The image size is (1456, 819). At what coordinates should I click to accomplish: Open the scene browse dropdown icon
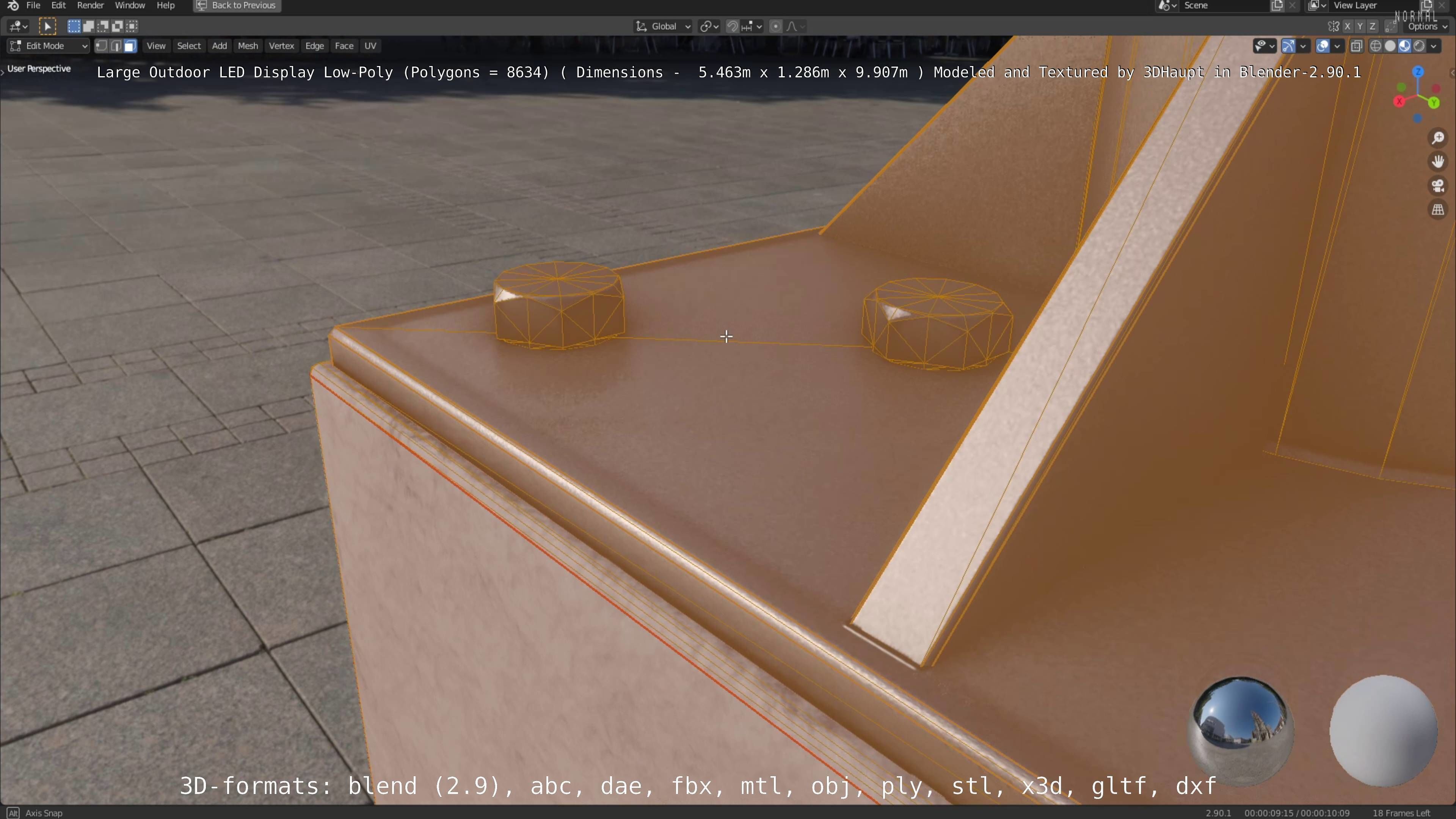1168,6
